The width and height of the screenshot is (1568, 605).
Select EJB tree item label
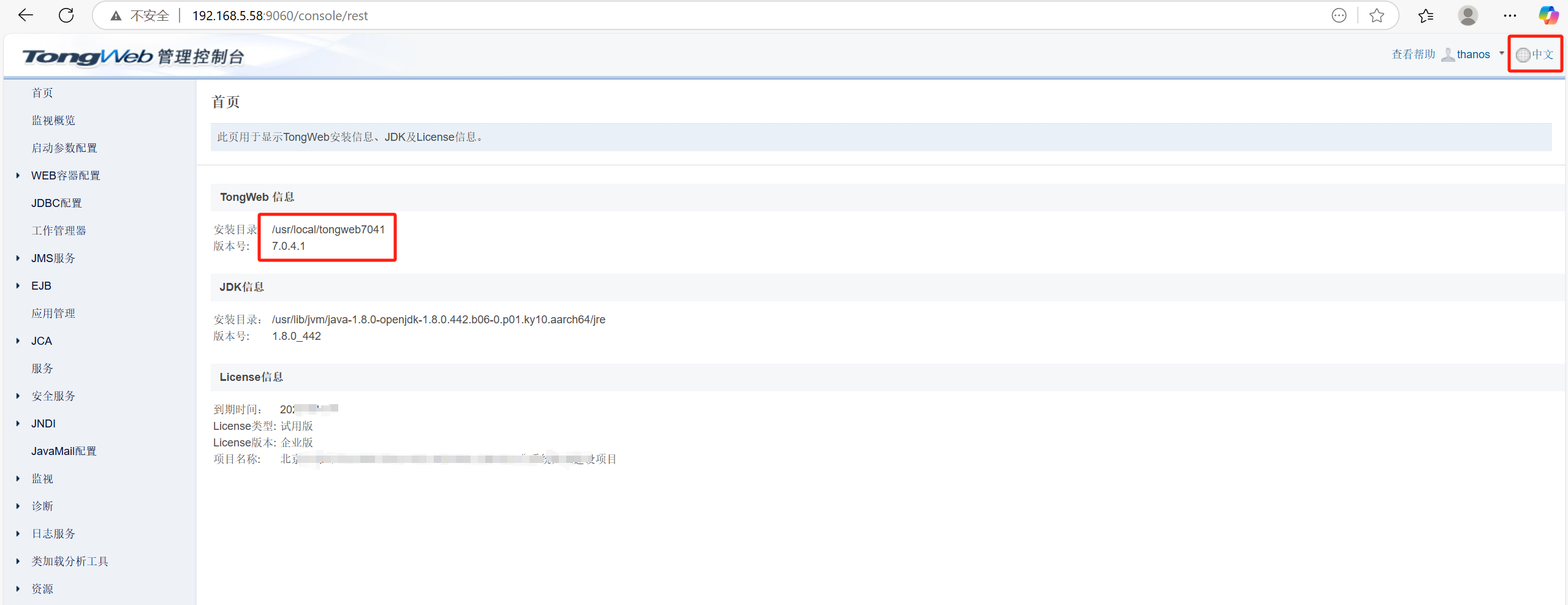coord(41,285)
